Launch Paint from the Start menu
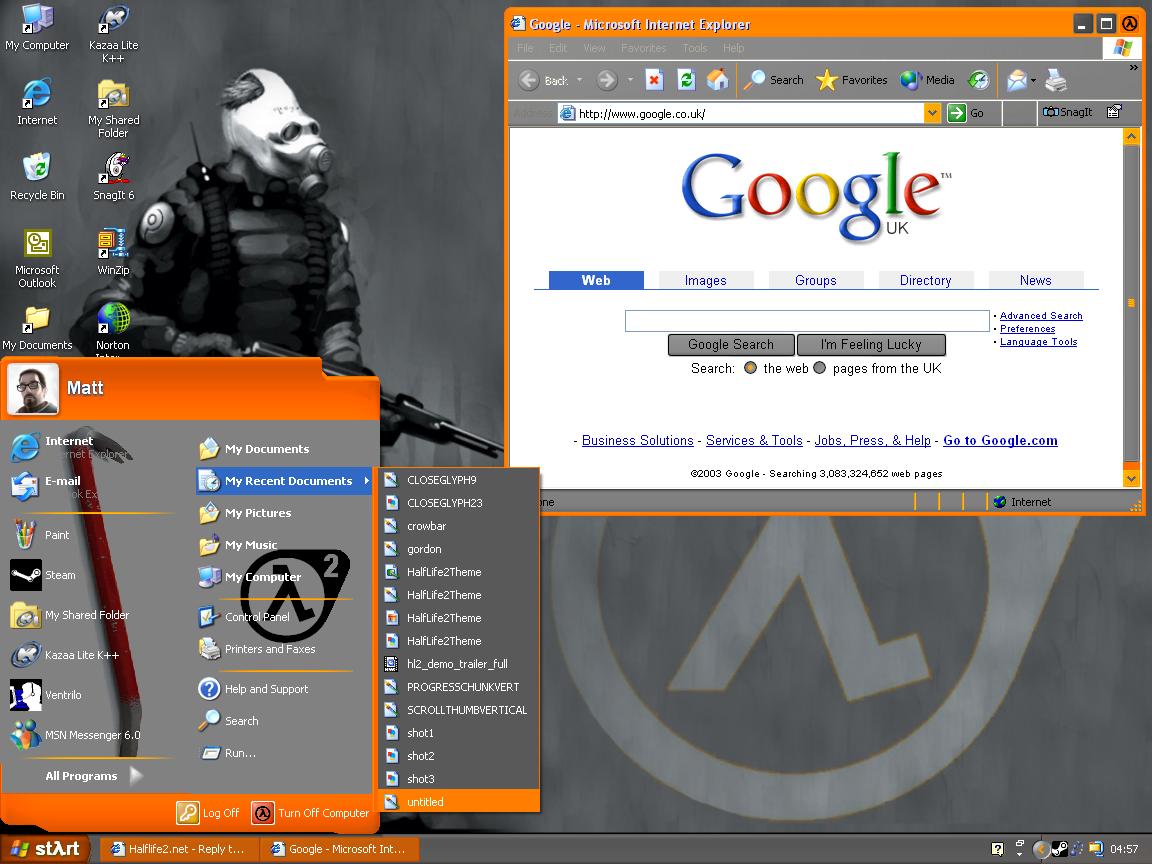 [x=42, y=535]
